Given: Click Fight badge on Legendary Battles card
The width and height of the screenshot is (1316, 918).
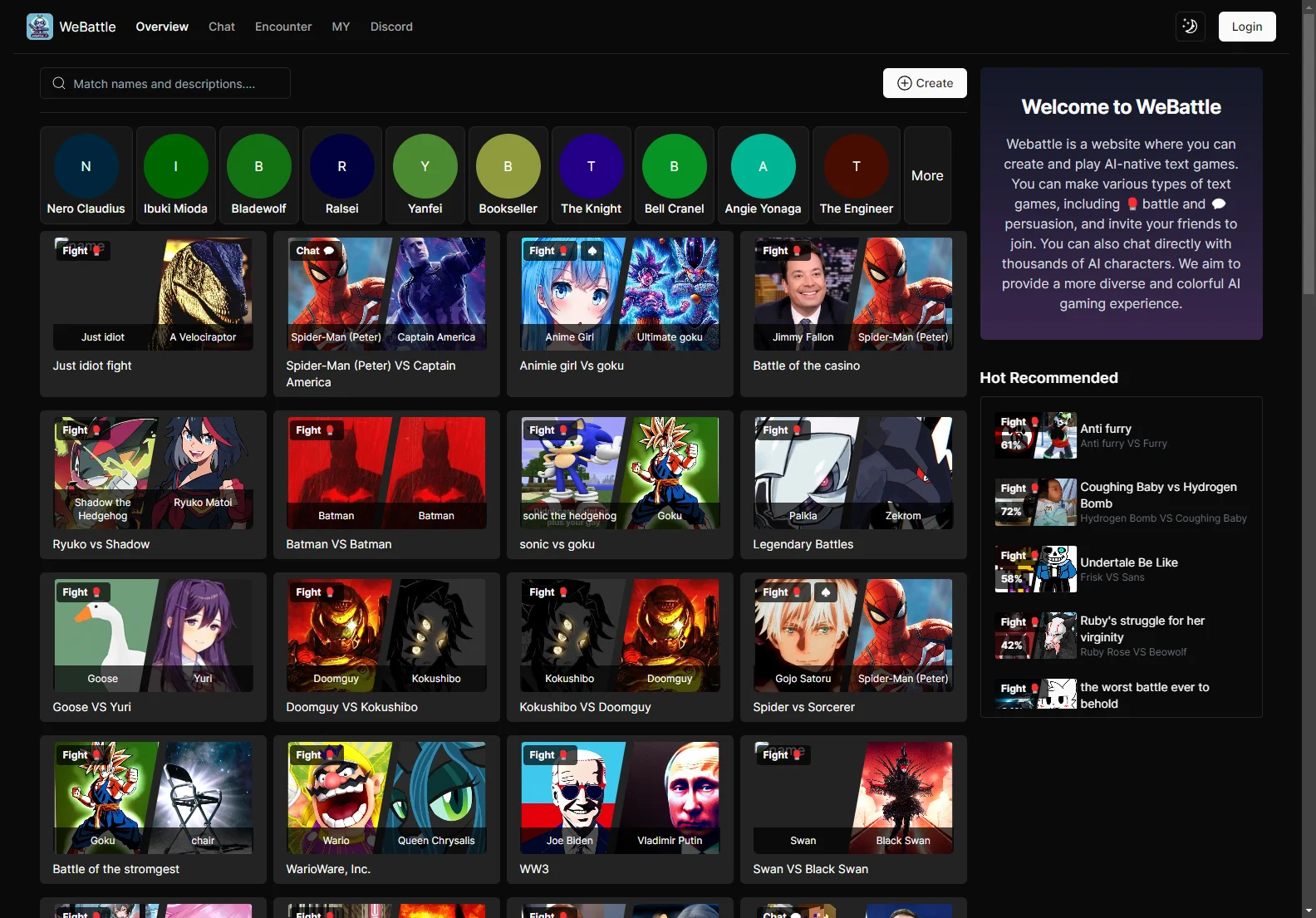Looking at the screenshot, I should point(782,430).
